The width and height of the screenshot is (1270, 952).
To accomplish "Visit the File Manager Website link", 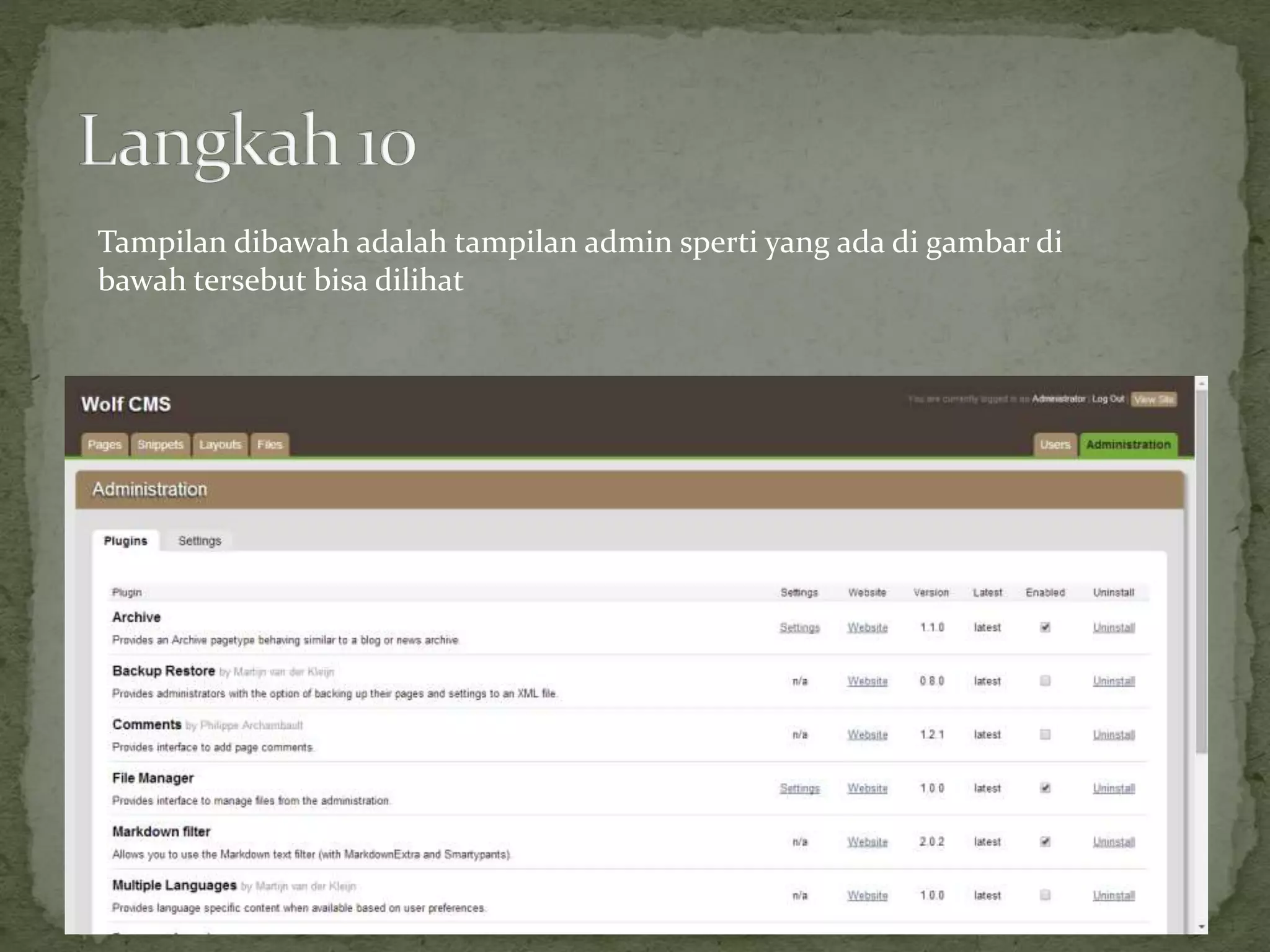I will (868, 788).
